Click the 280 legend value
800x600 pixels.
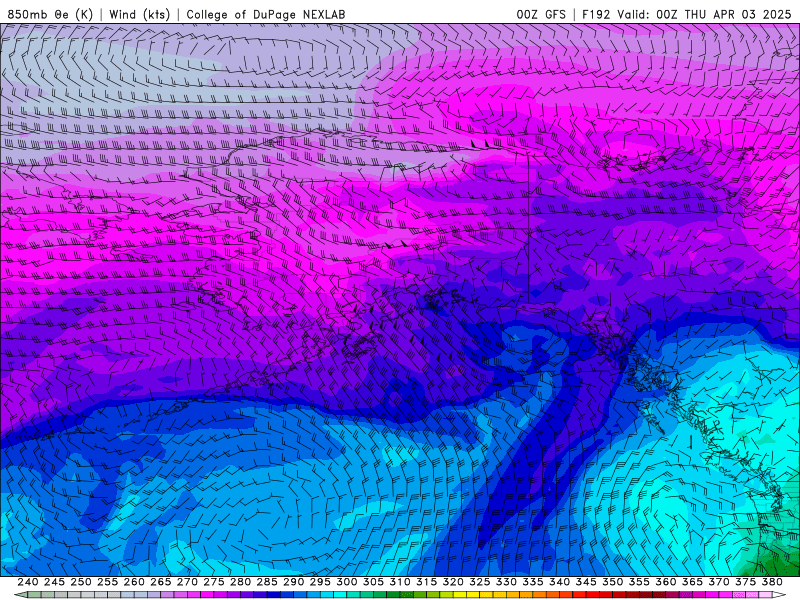[240, 582]
